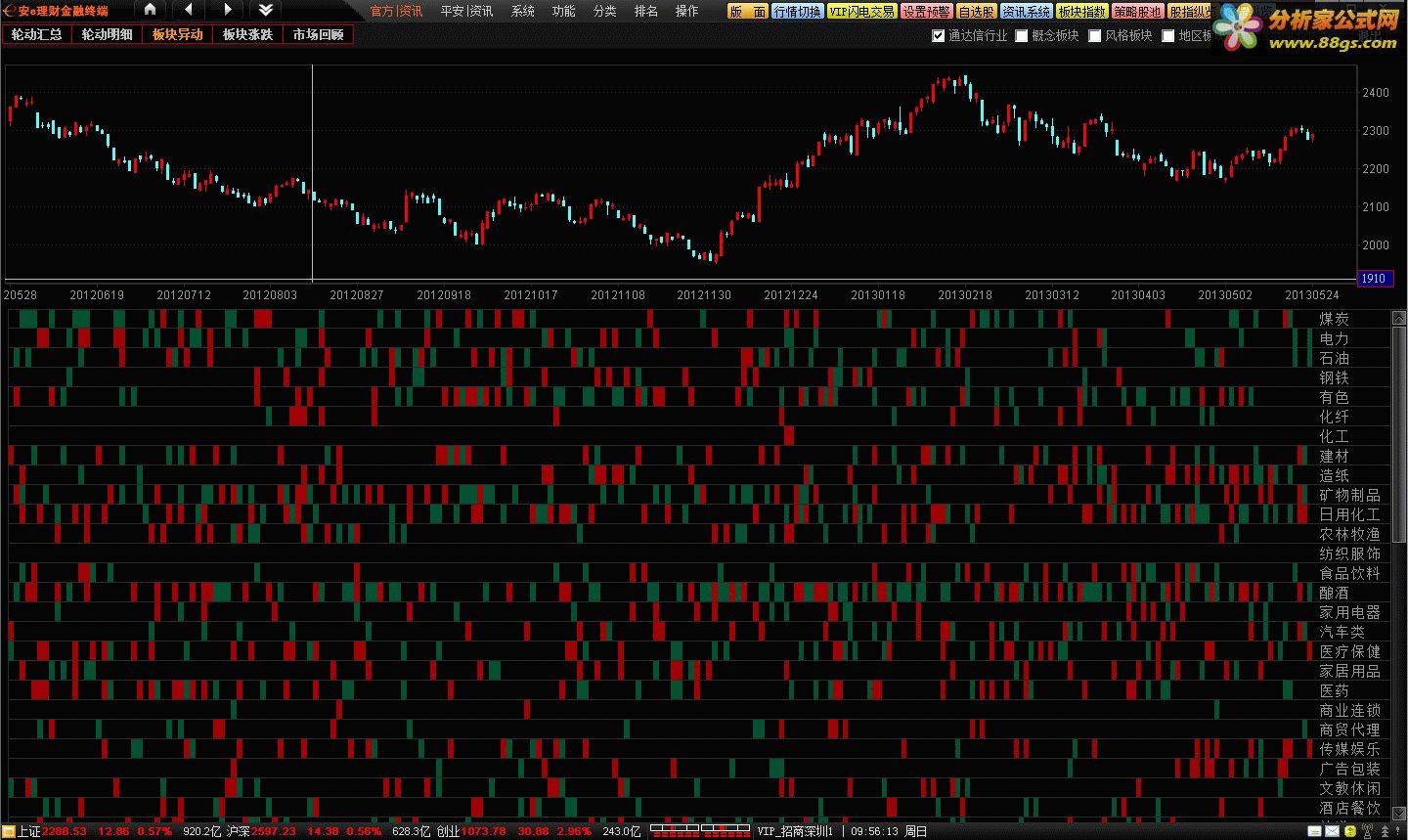Select the 板块异动 tab

177,34
